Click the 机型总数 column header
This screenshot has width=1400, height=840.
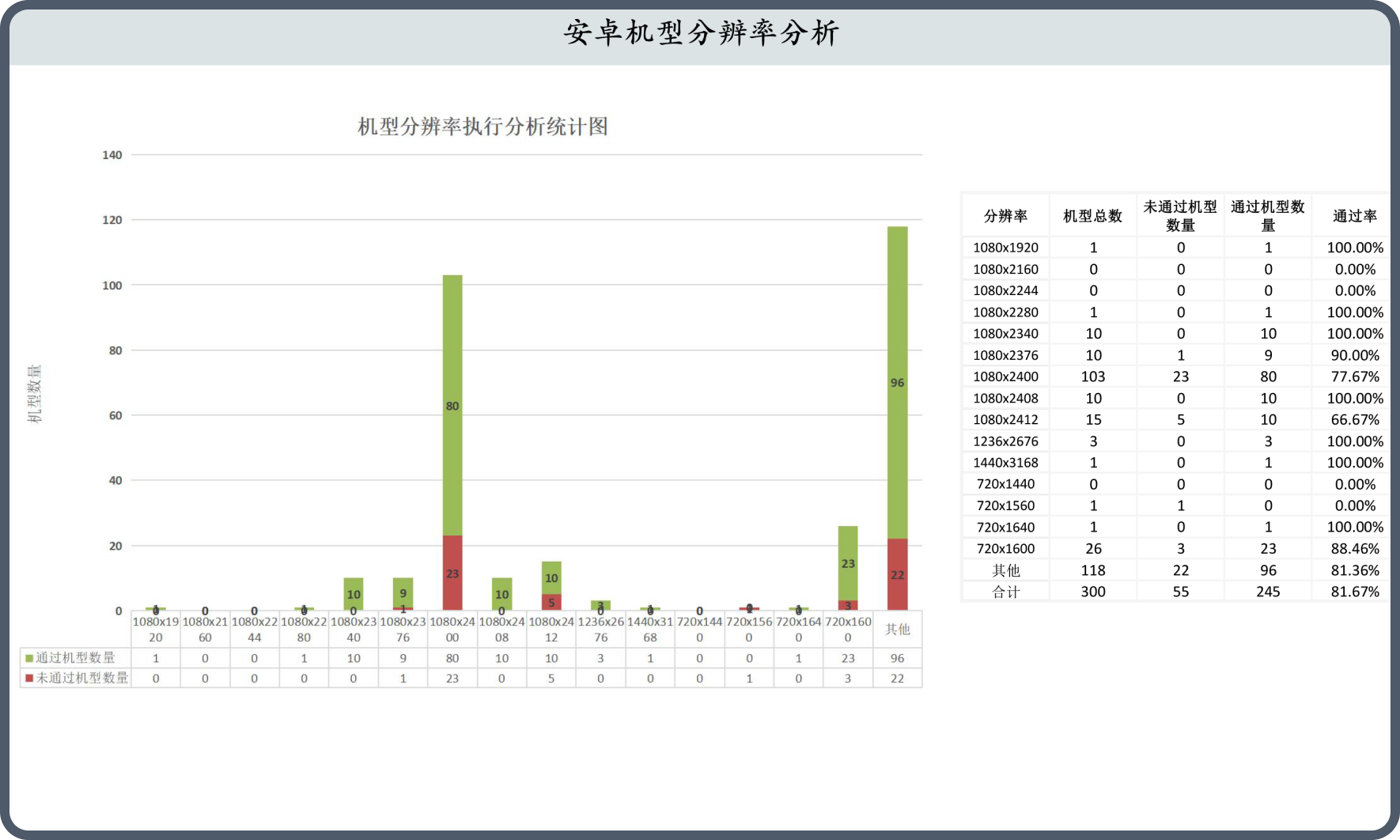1092,216
